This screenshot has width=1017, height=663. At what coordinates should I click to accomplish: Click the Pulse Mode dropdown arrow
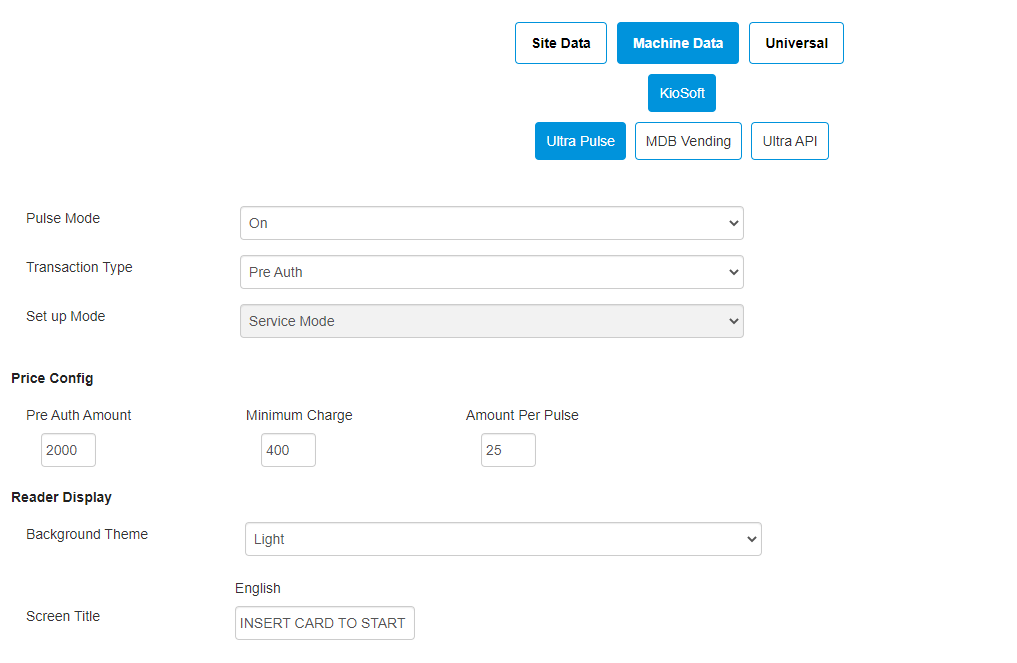733,222
